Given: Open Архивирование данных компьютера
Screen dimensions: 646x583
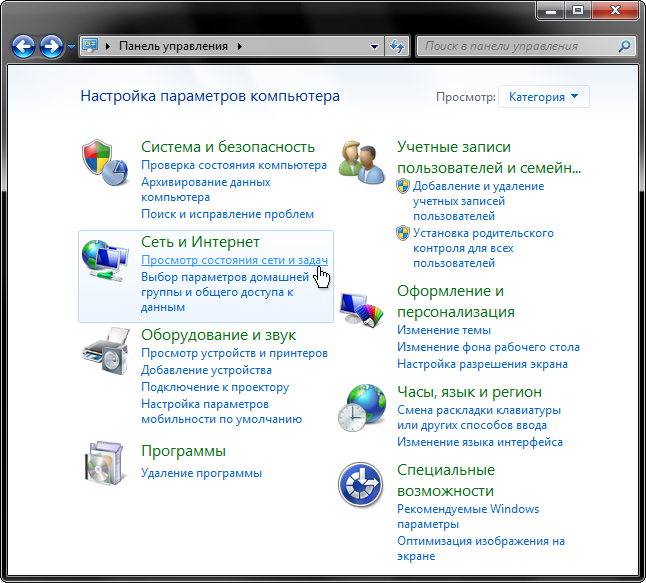Looking at the screenshot, I should pyautogui.click(x=206, y=190).
